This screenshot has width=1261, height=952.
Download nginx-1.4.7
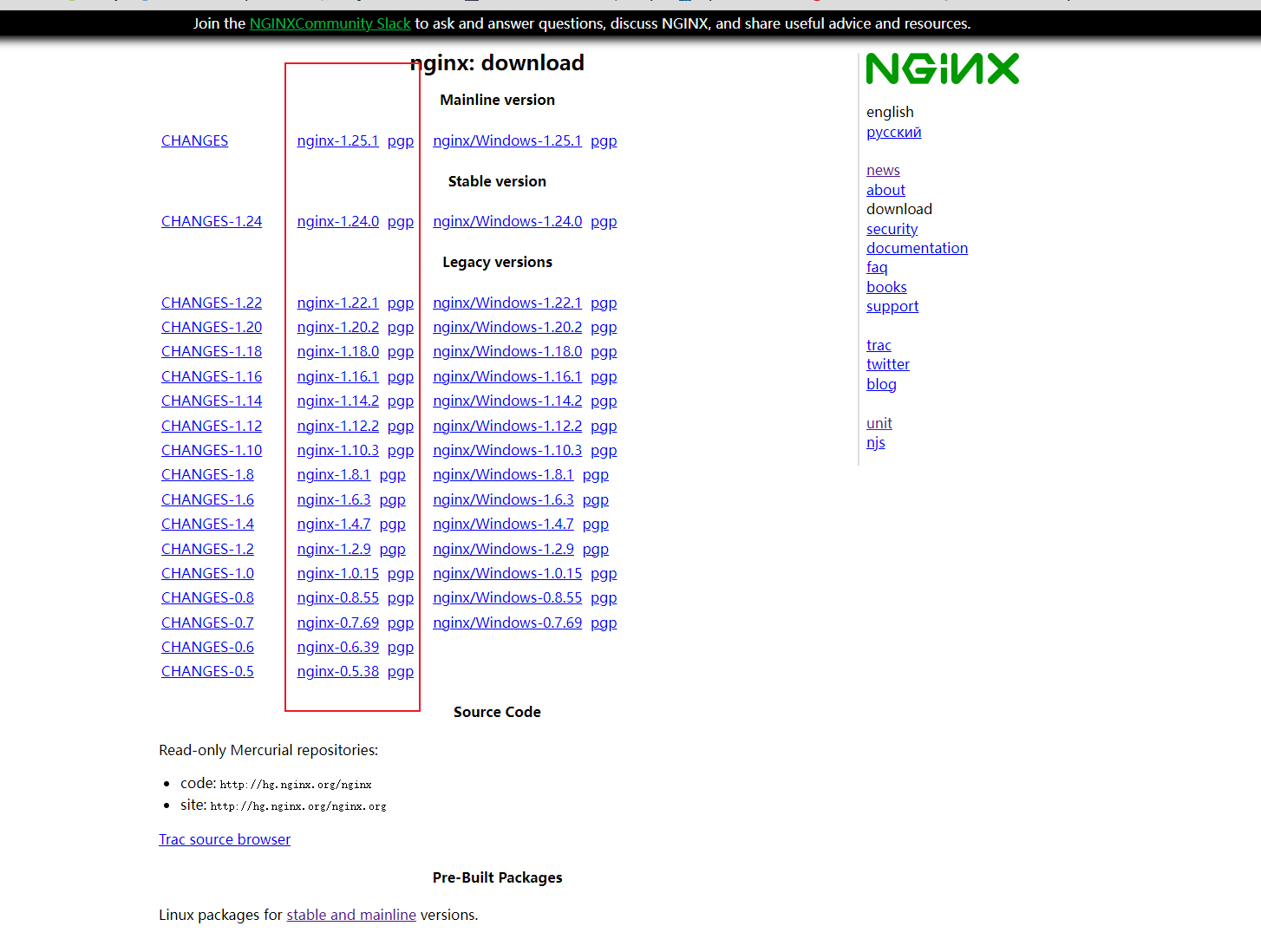pos(333,524)
